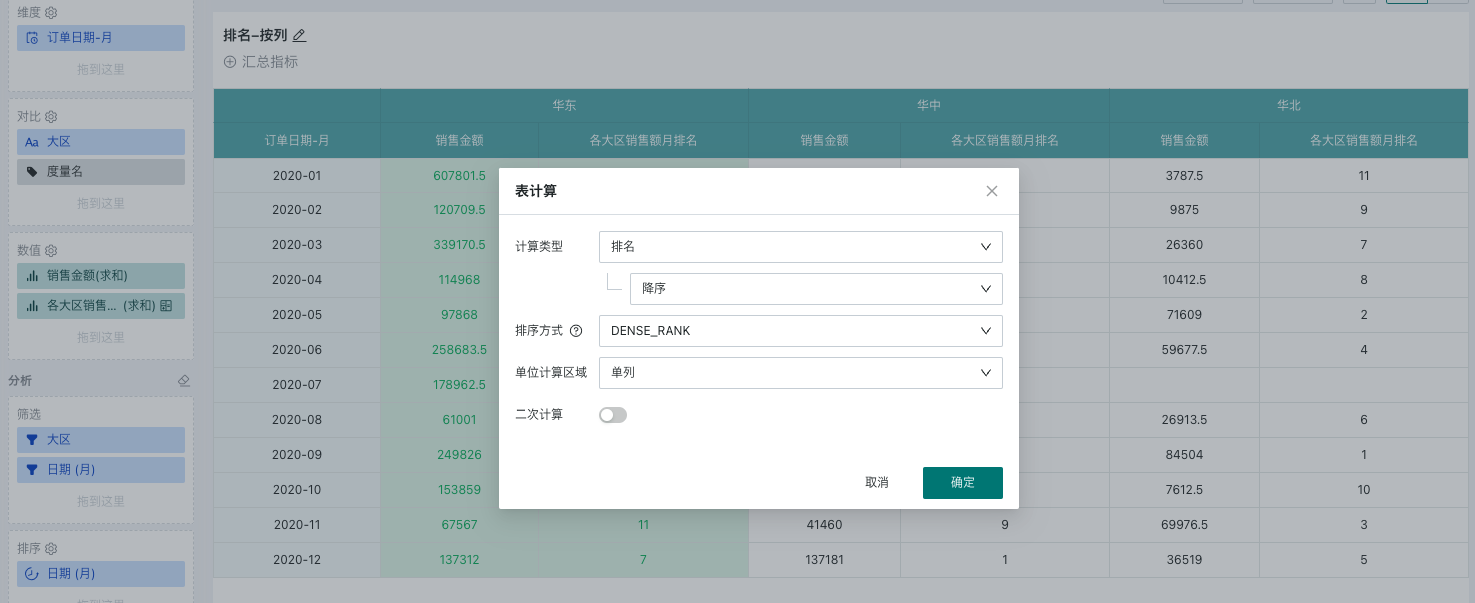Open the gear settings next to 排序
Image resolution: width=1475 pixels, height=603 pixels.
tap(51, 549)
